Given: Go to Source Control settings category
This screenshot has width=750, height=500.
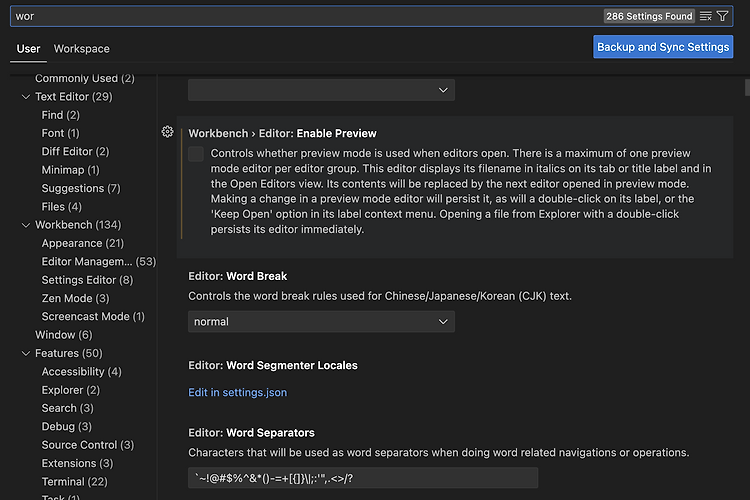Looking at the screenshot, I should click(87, 445).
